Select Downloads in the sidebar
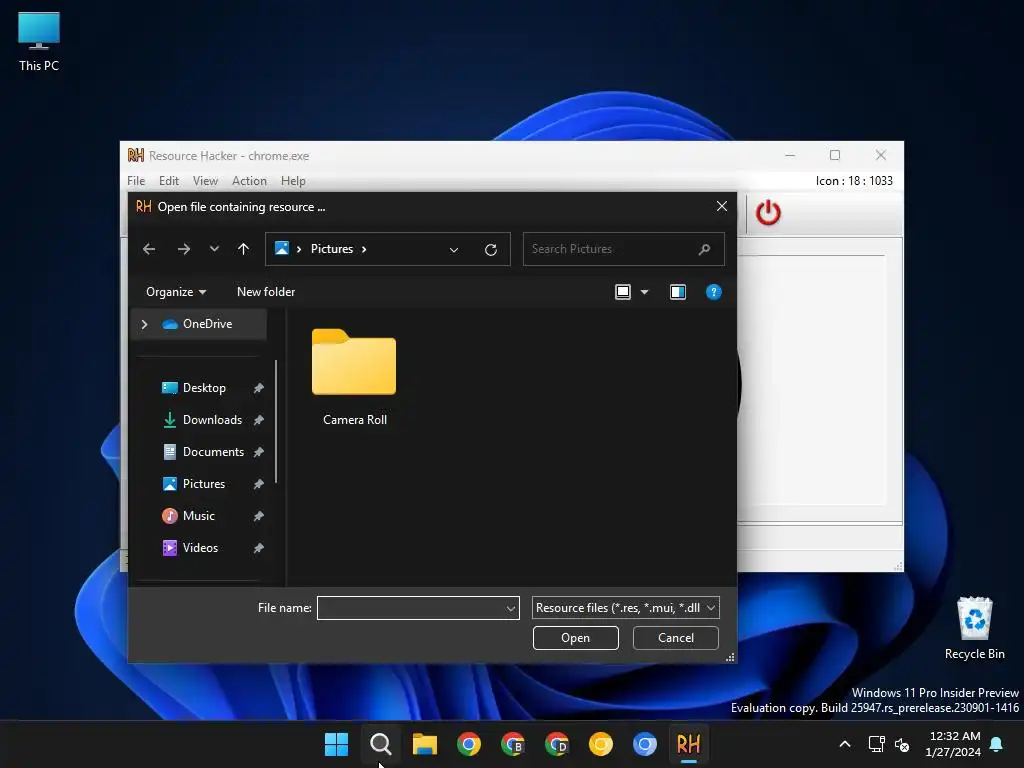Screen dimensions: 1024x768 [212, 420]
